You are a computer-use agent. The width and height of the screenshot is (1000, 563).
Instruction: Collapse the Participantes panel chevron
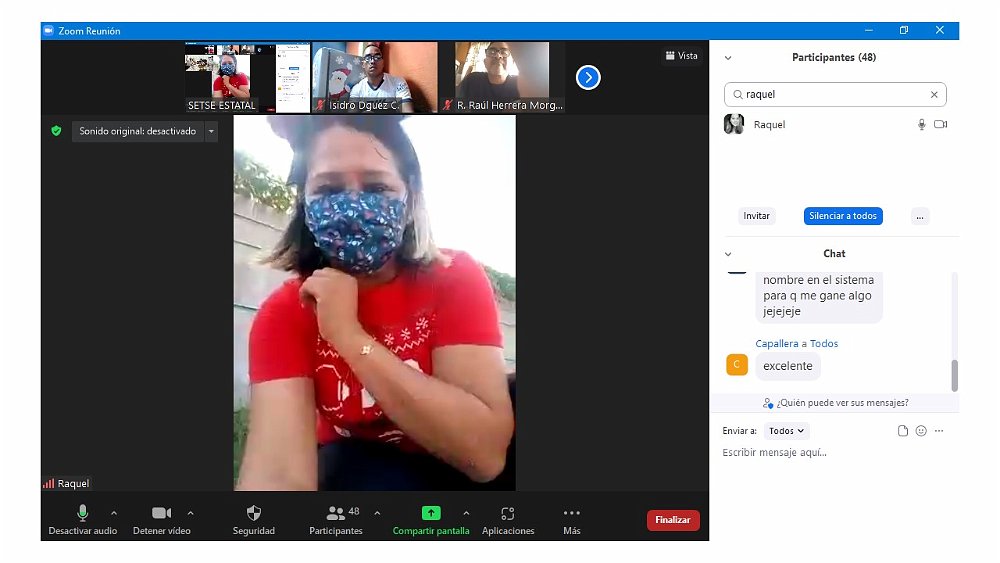728,58
